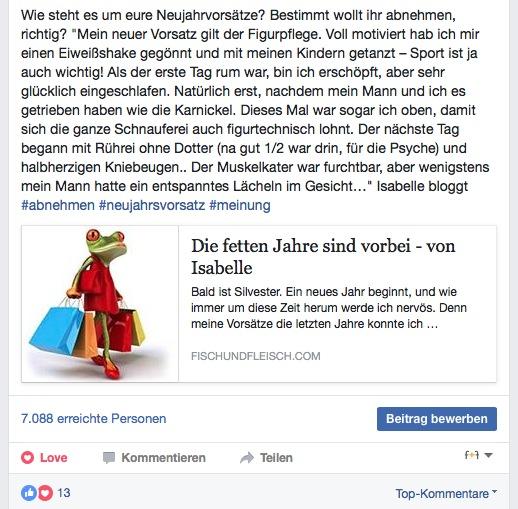Click the Beitrag bewerben button
Viewport: 518px width, 509px height.
437,419
